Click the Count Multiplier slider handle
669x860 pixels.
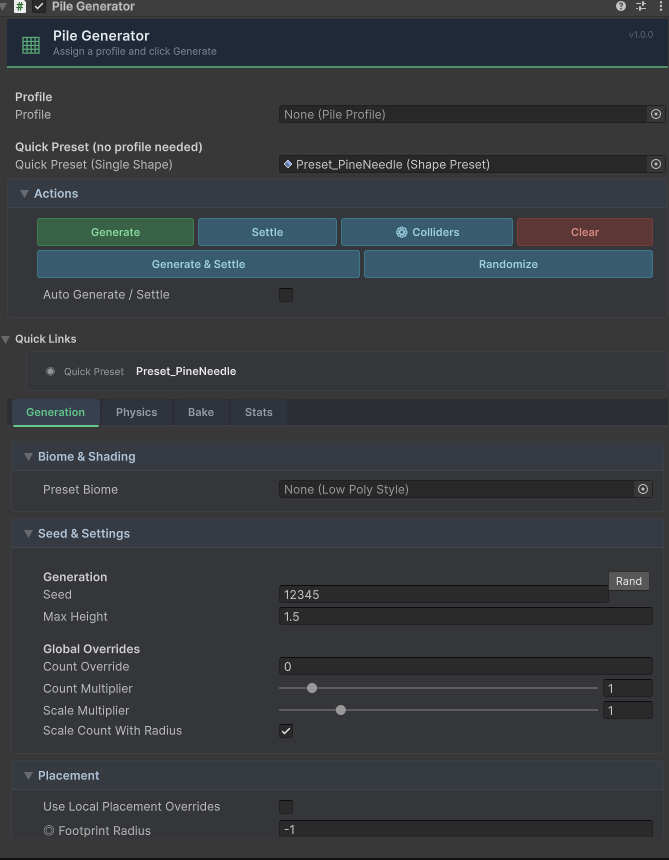point(312,688)
